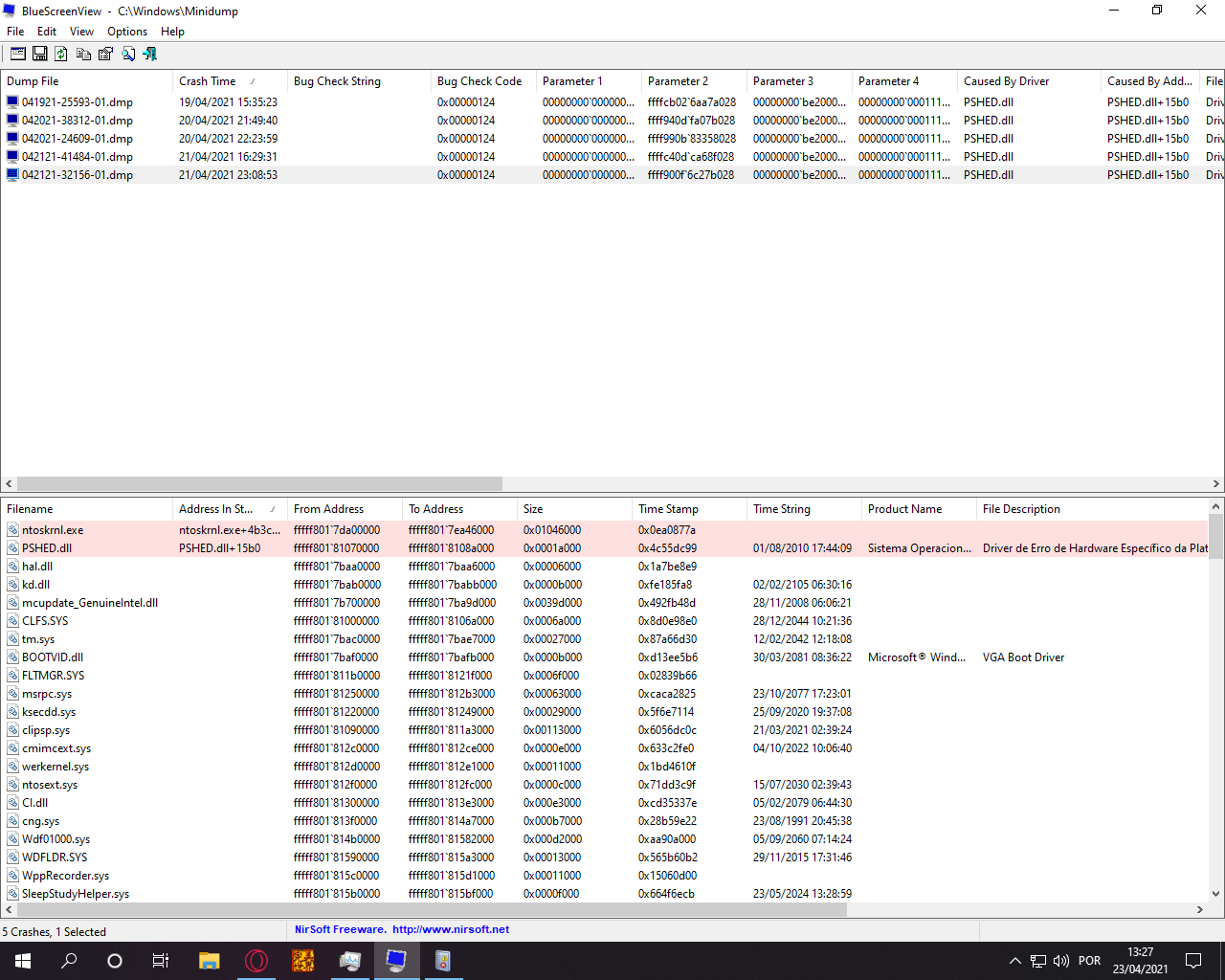Click upper pane horizontal scrollbar thumb
The image size is (1225, 980).
click(259, 484)
